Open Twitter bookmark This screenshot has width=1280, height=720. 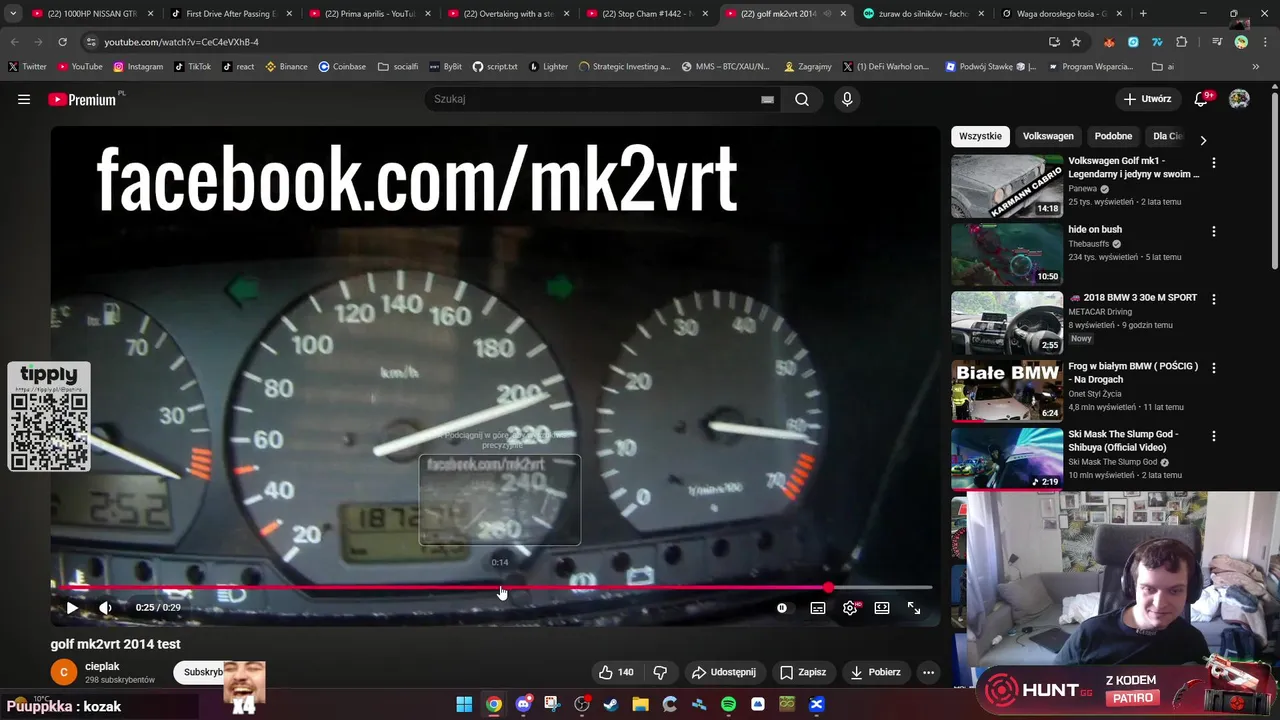pyautogui.click(x=28, y=66)
